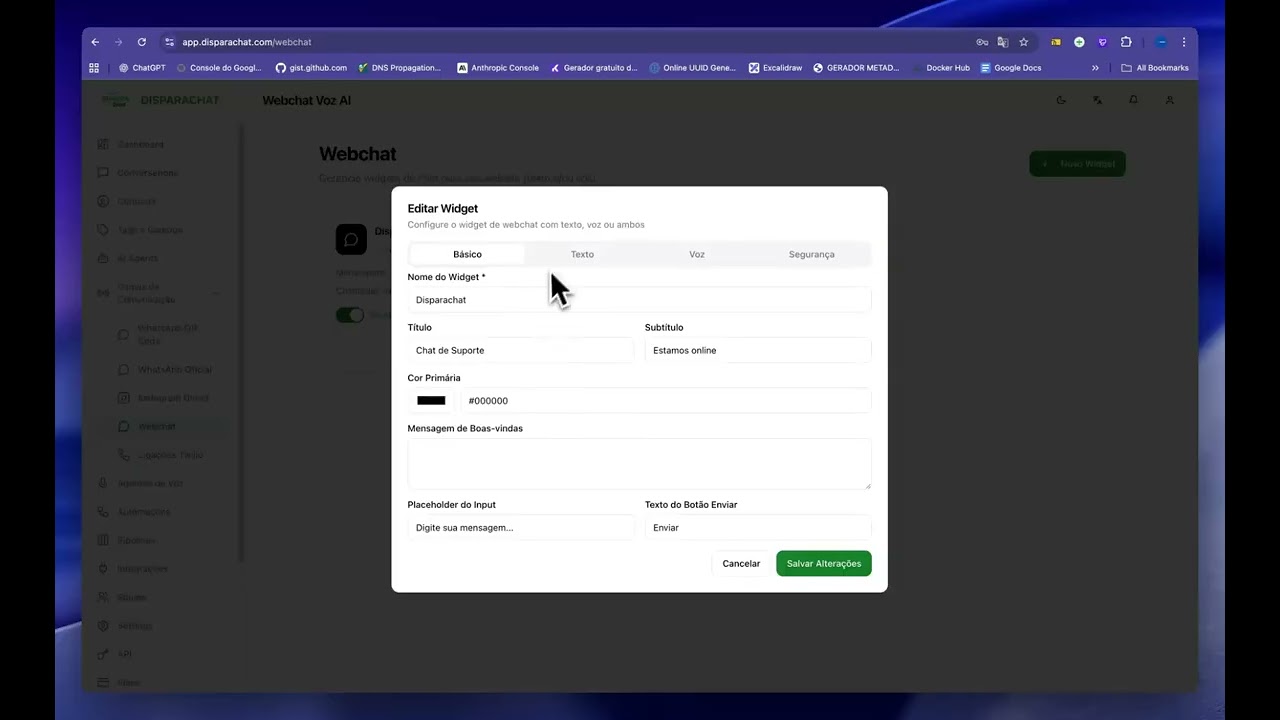Open Settings in the sidebar
Viewport: 1280px width, 720px height.
click(x=135, y=626)
